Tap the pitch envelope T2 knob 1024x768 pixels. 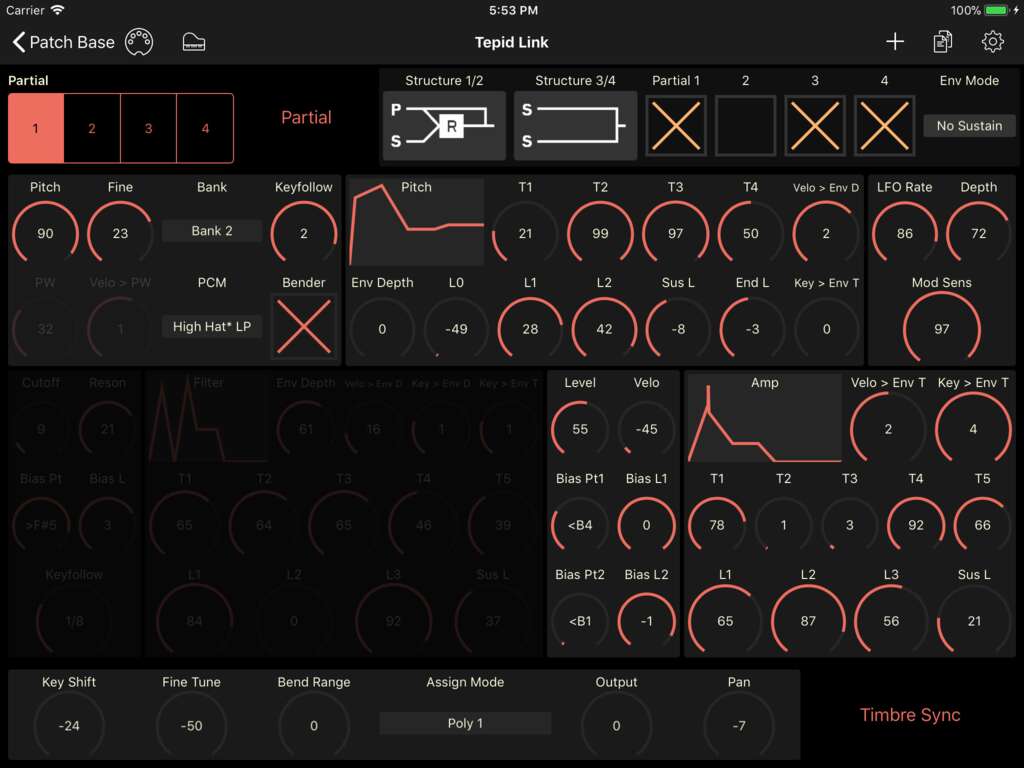[x=600, y=233]
